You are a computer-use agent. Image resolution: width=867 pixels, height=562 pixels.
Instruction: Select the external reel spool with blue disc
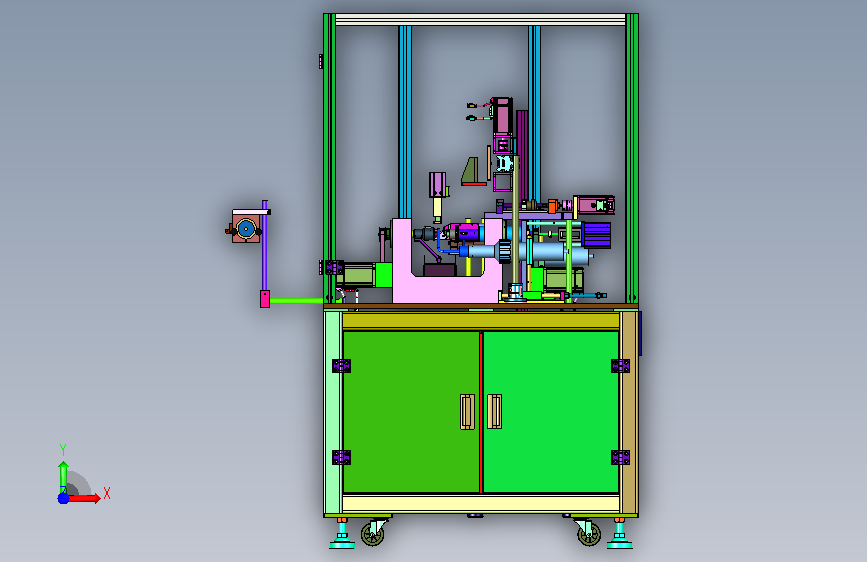246,228
